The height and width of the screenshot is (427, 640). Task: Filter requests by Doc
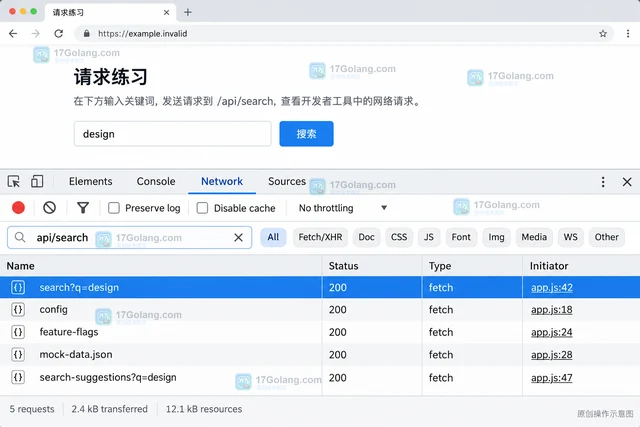point(367,237)
